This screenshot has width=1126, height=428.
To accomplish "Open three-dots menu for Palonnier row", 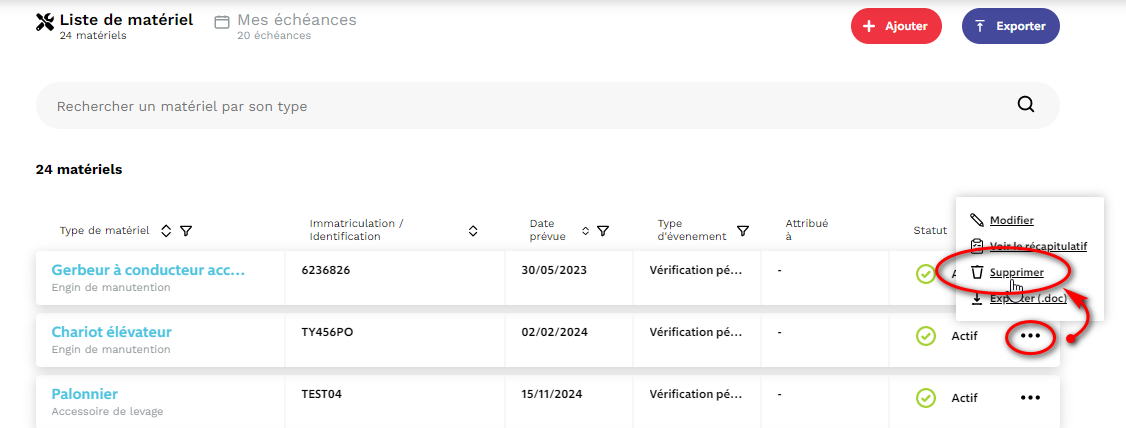I will pos(1030,398).
